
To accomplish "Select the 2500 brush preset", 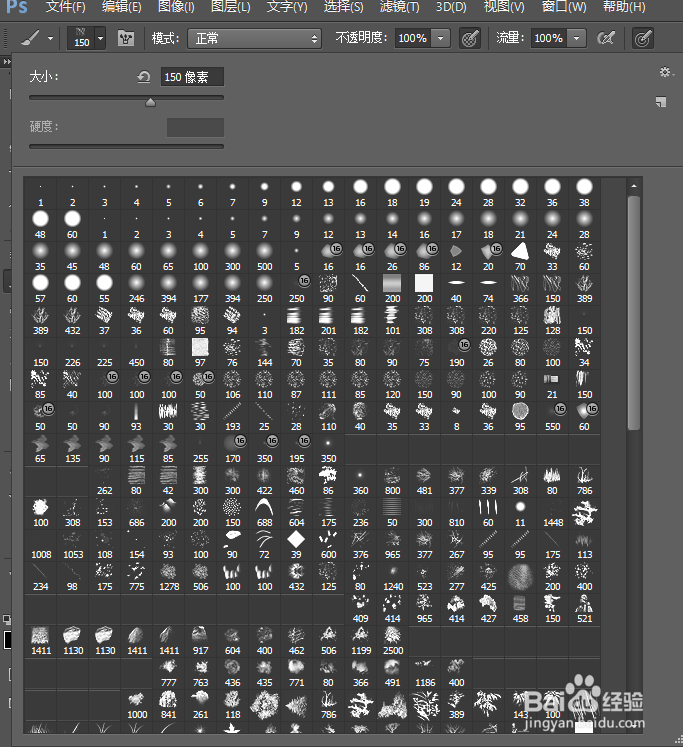I will (x=393, y=641).
